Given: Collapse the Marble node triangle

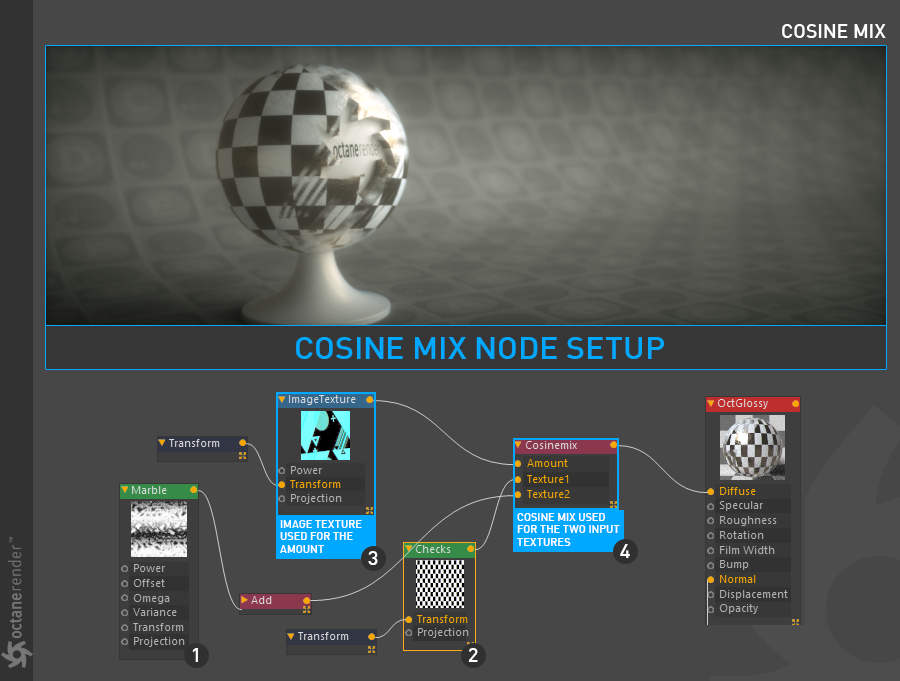Looking at the screenshot, I should pyautogui.click(x=125, y=490).
